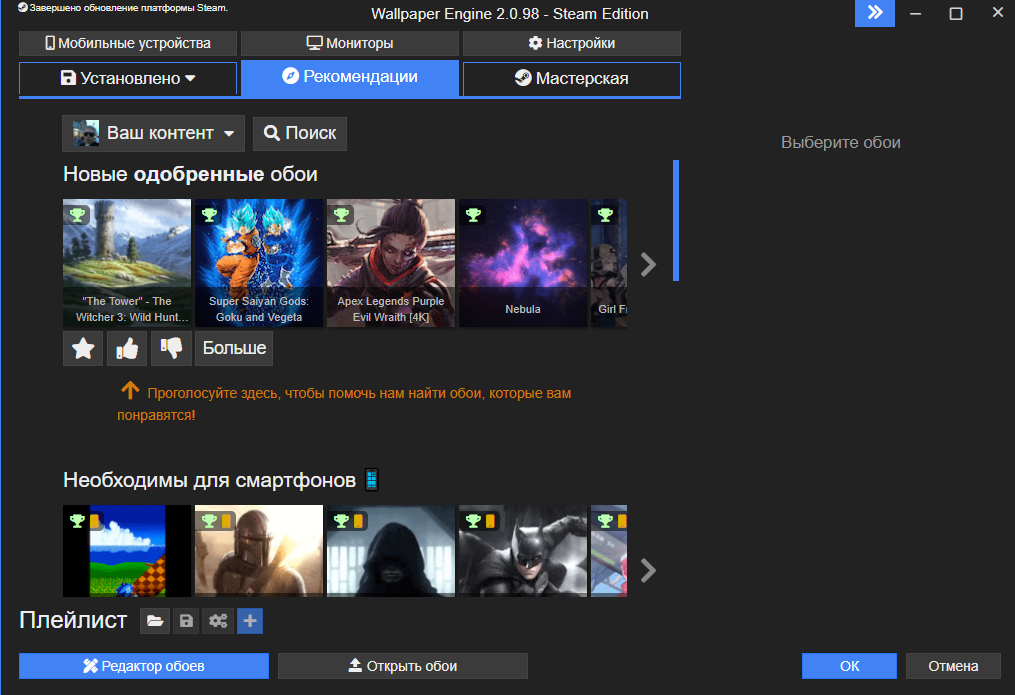Switch to Мобильные устройства tab
This screenshot has height=695, width=1015.
coord(128,43)
